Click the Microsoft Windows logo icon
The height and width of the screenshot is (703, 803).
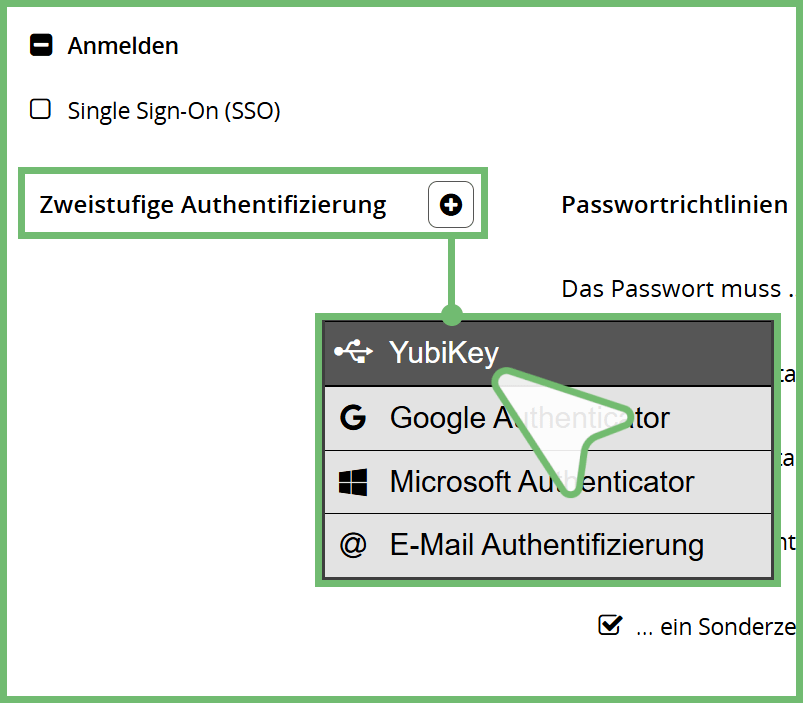pos(352,482)
